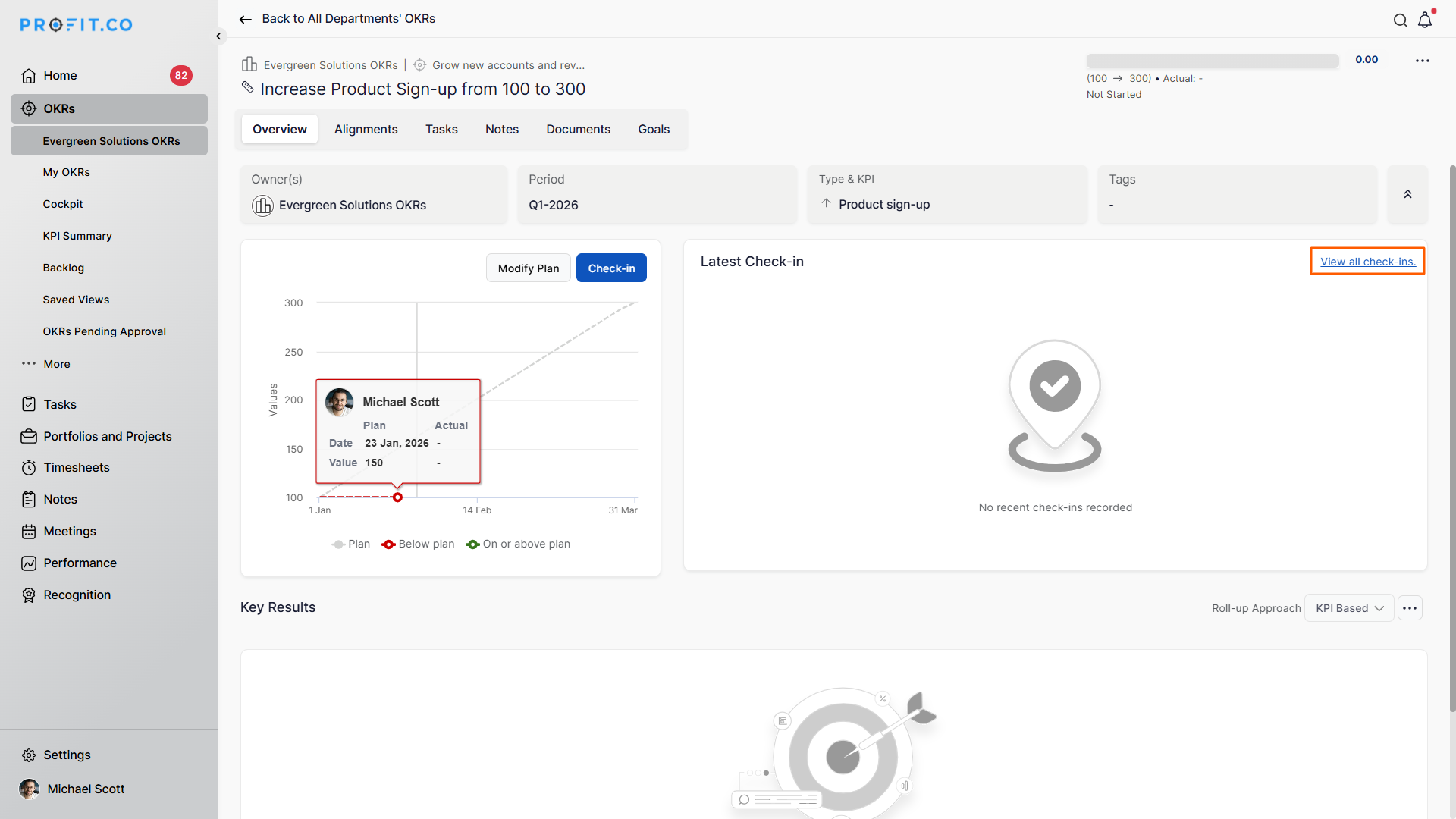Open Settings gear in sidebar
The height and width of the screenshot is (819, 1456).
coord(29,755)
